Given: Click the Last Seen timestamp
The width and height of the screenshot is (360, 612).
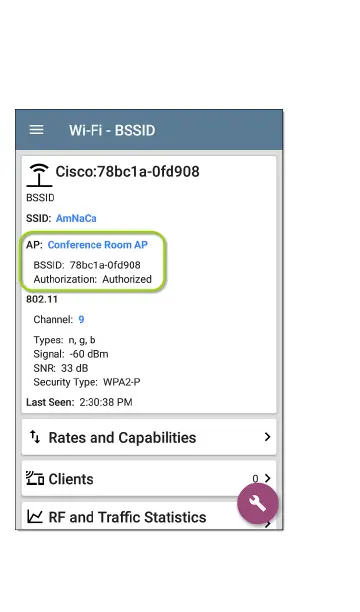Looking at the screenshot, I should coord(79,402).
